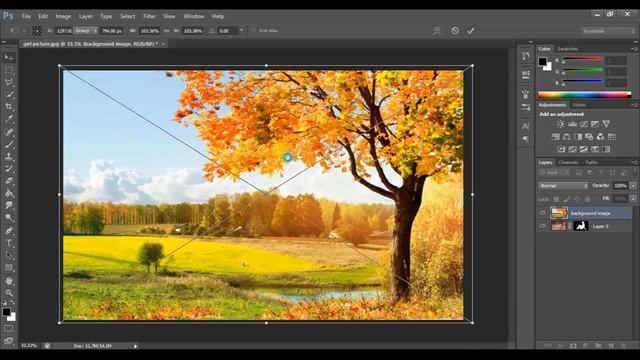Screen dimensions: 640x360
Task: Select the Hand tool
Action: [x=9, y=281]
